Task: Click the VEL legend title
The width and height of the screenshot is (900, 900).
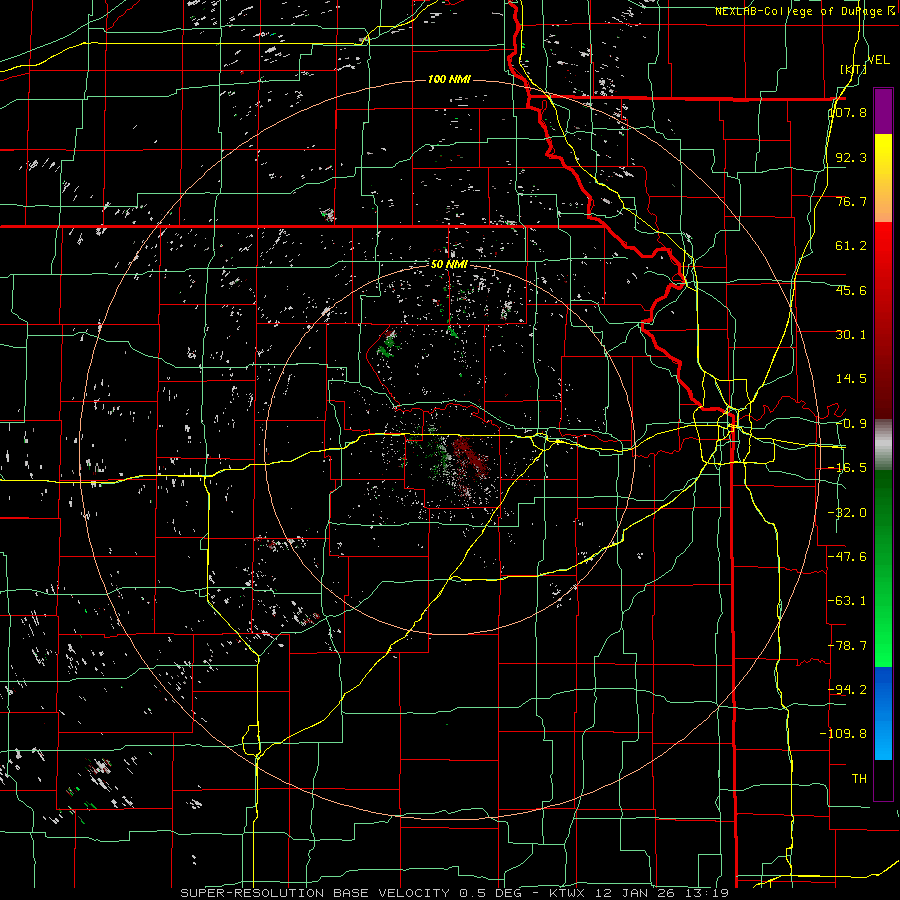Action: 878,60
